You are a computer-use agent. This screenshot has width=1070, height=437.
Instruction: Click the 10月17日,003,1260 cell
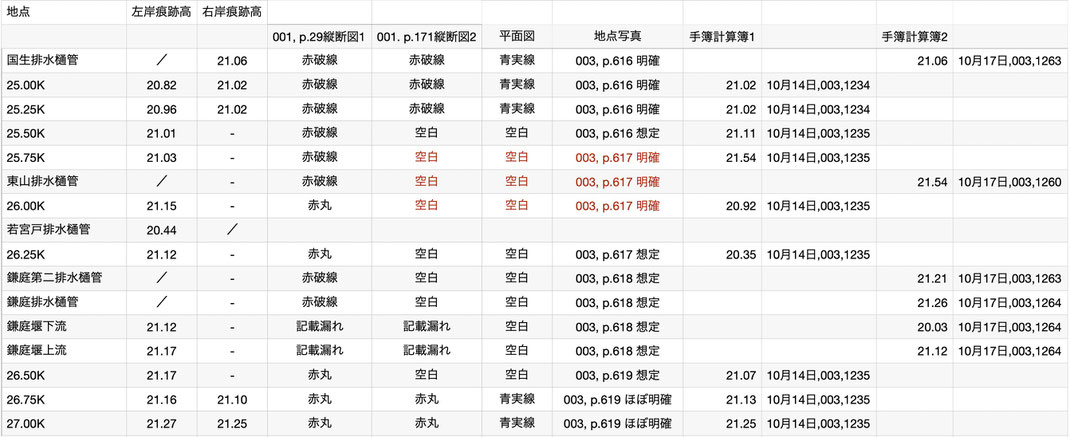coord(1010,182)
